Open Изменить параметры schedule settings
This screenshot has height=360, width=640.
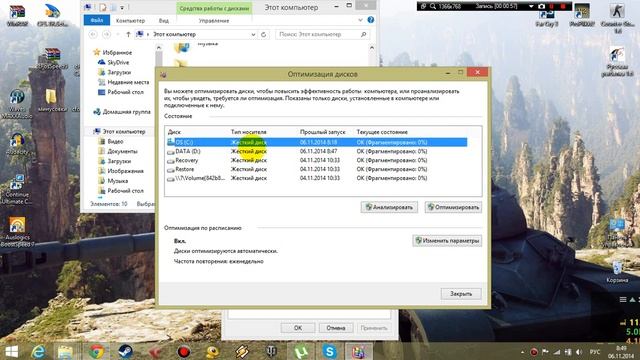[447, 241]
